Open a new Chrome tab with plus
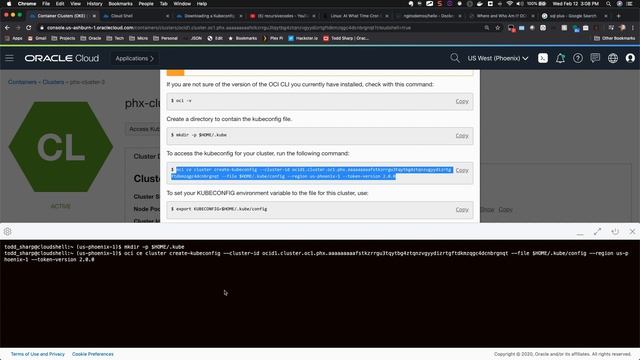Screen dimensions: 640x360 (619, 16)
